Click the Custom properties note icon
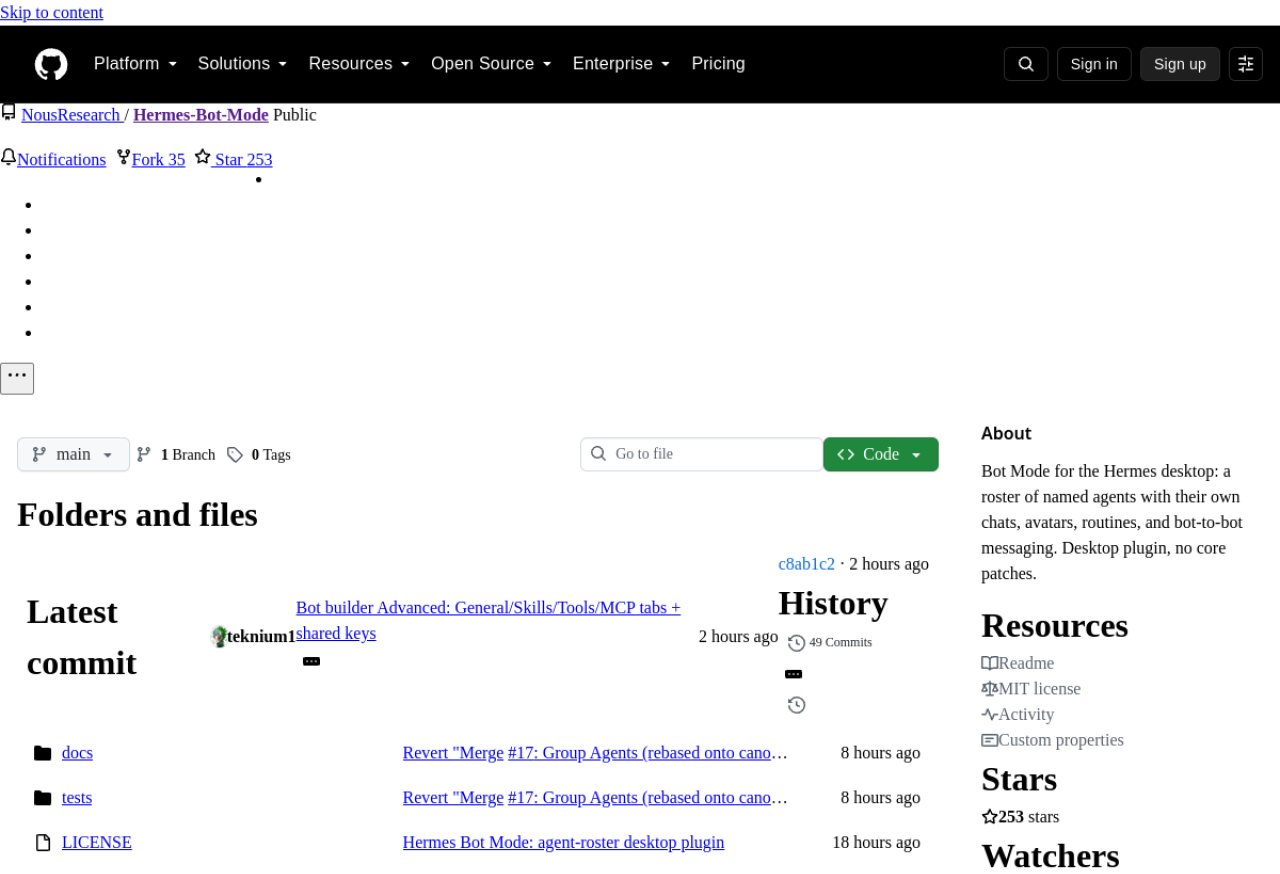 click(x=990, y=740)
